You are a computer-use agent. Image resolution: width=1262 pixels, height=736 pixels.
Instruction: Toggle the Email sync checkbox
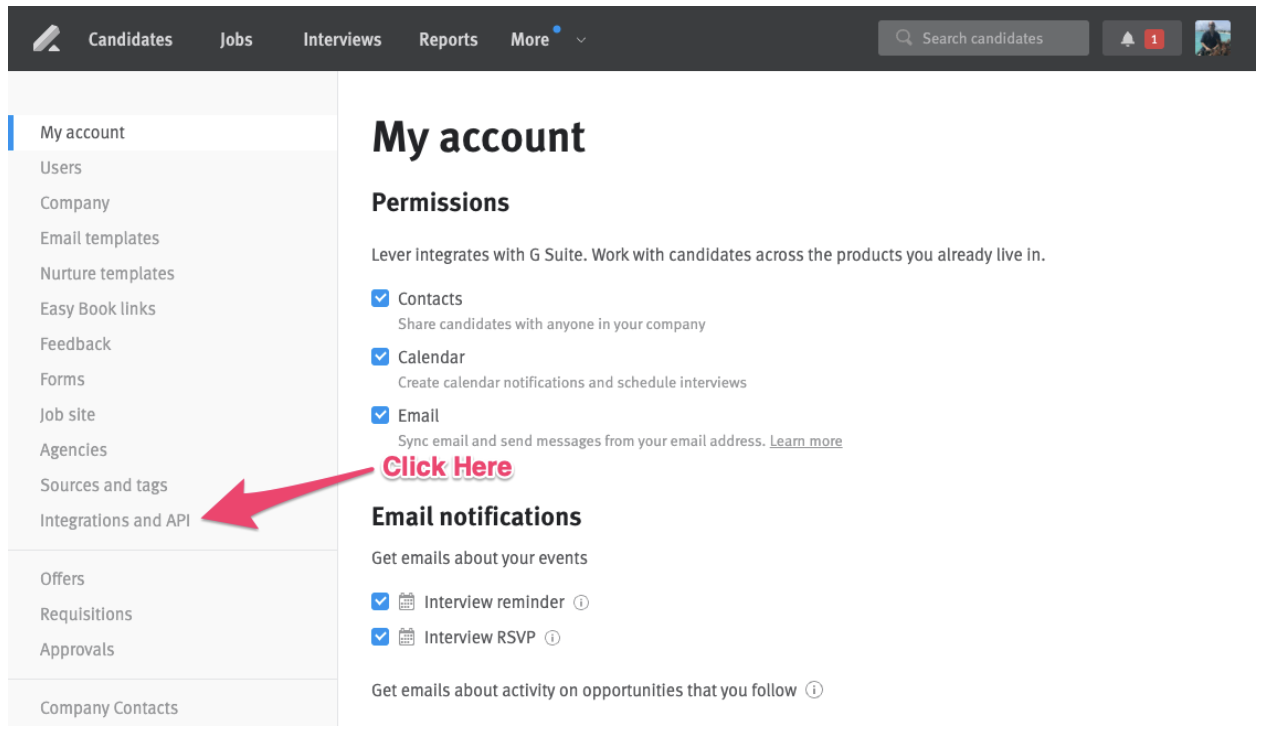tap(380, 414)
